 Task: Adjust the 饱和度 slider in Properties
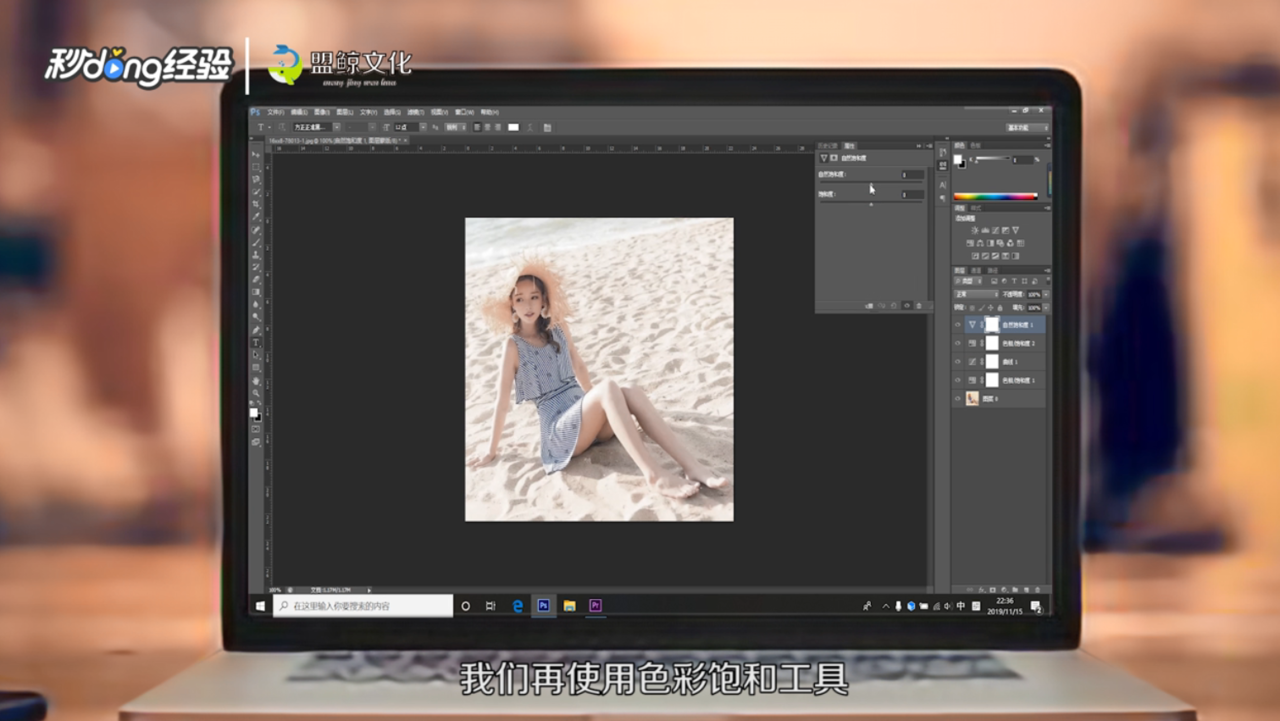tap(871, 203)
